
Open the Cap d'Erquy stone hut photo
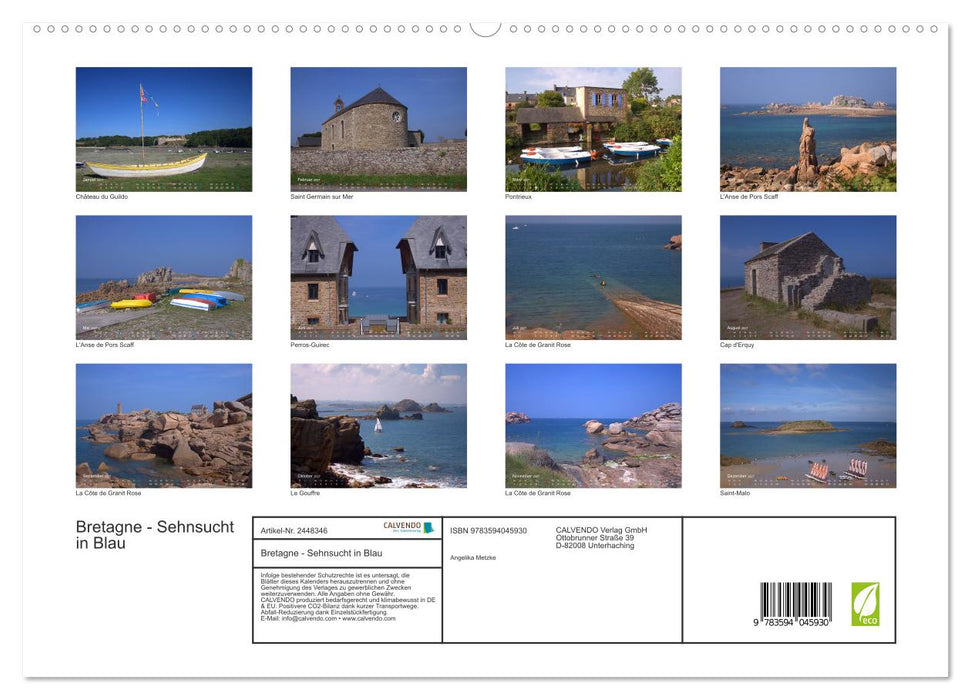[808, 278]
